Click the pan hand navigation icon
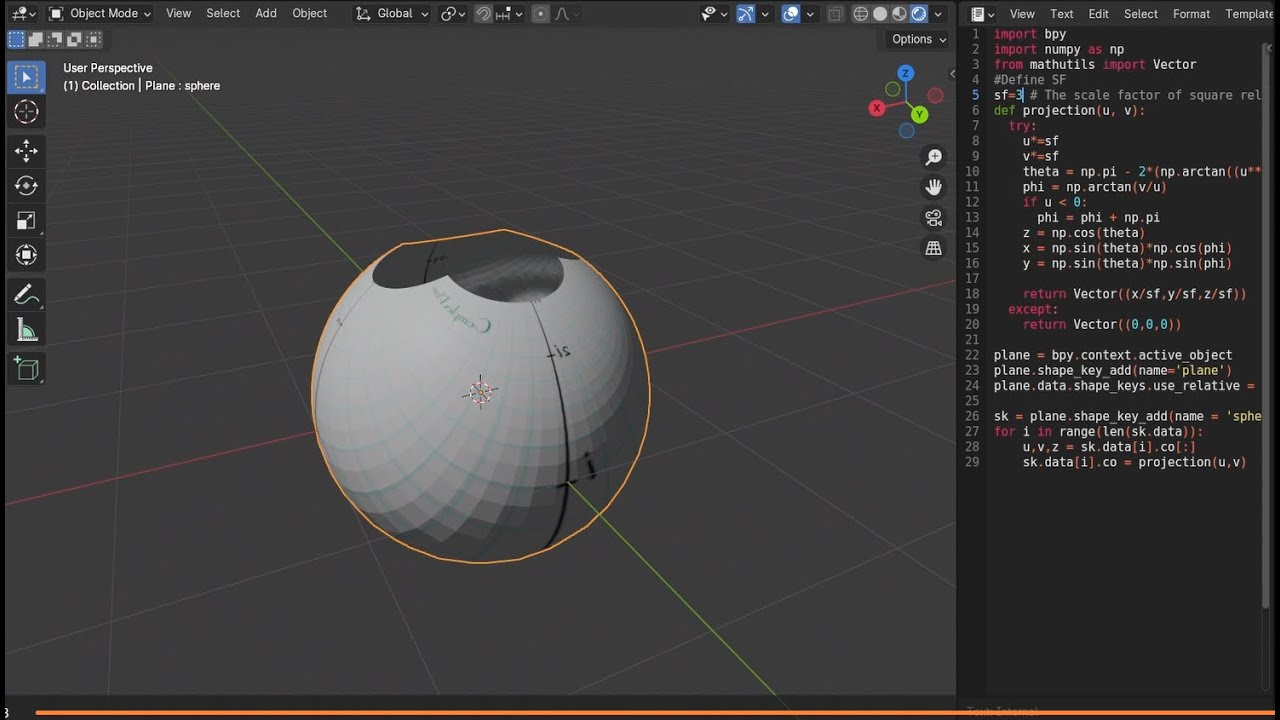 (x=934, y=187)
